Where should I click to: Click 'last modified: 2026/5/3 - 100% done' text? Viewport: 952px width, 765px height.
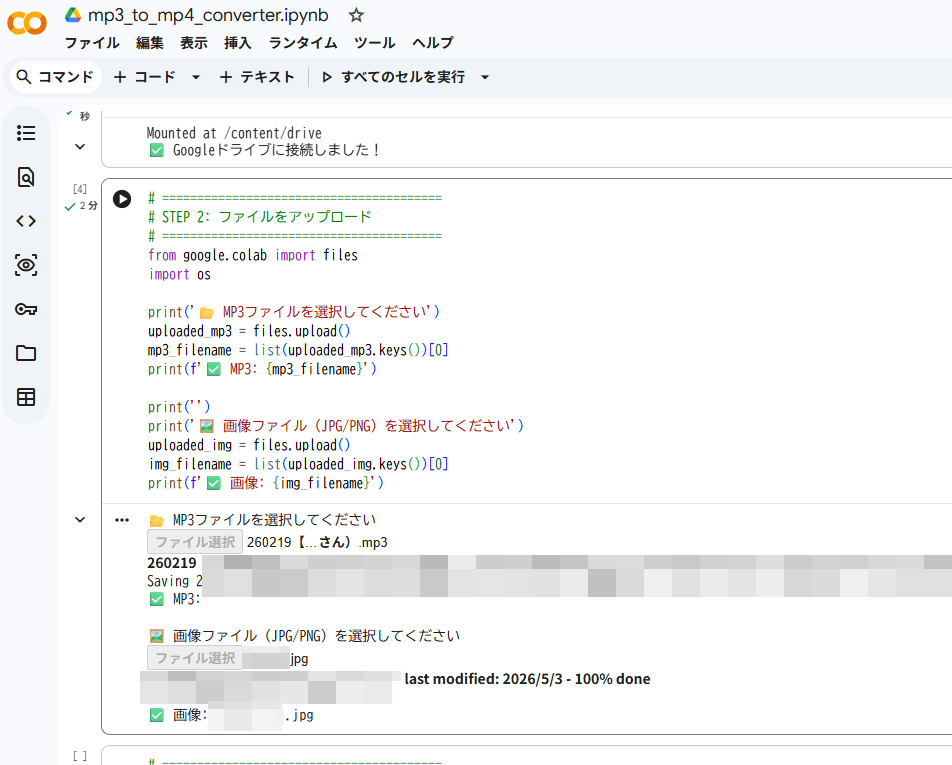pyautogui.click(x=527, y=679)
